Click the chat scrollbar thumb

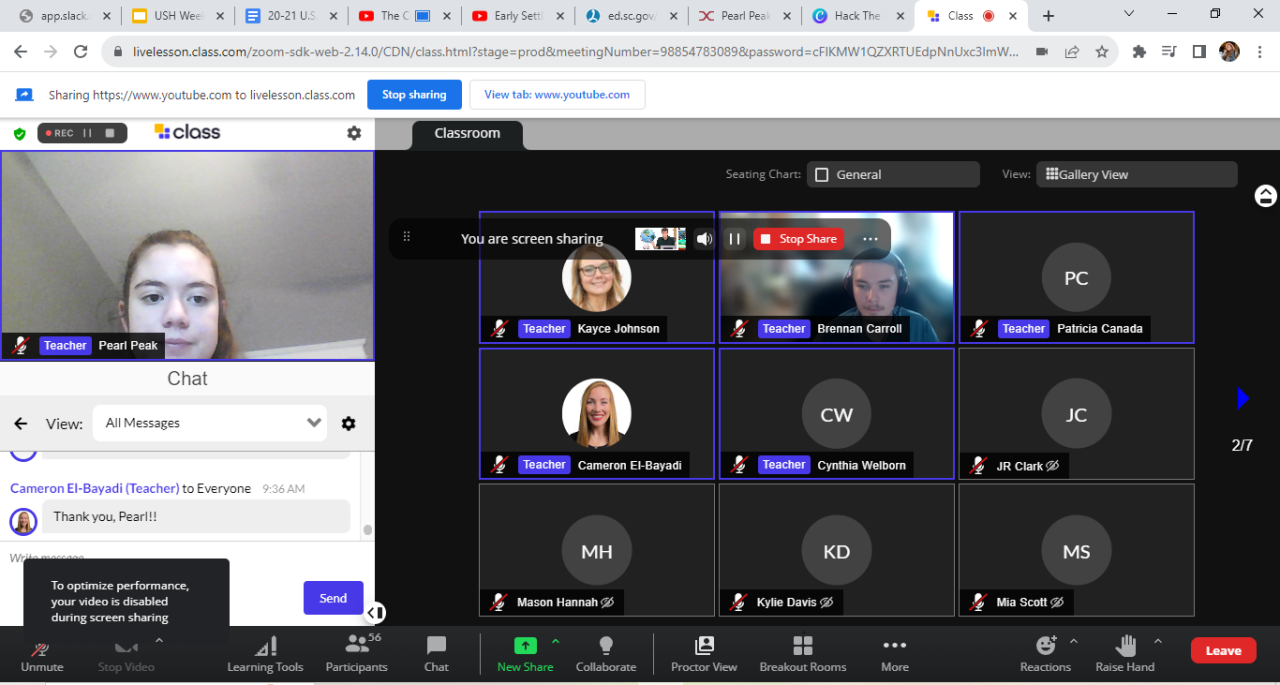(367, 530)
